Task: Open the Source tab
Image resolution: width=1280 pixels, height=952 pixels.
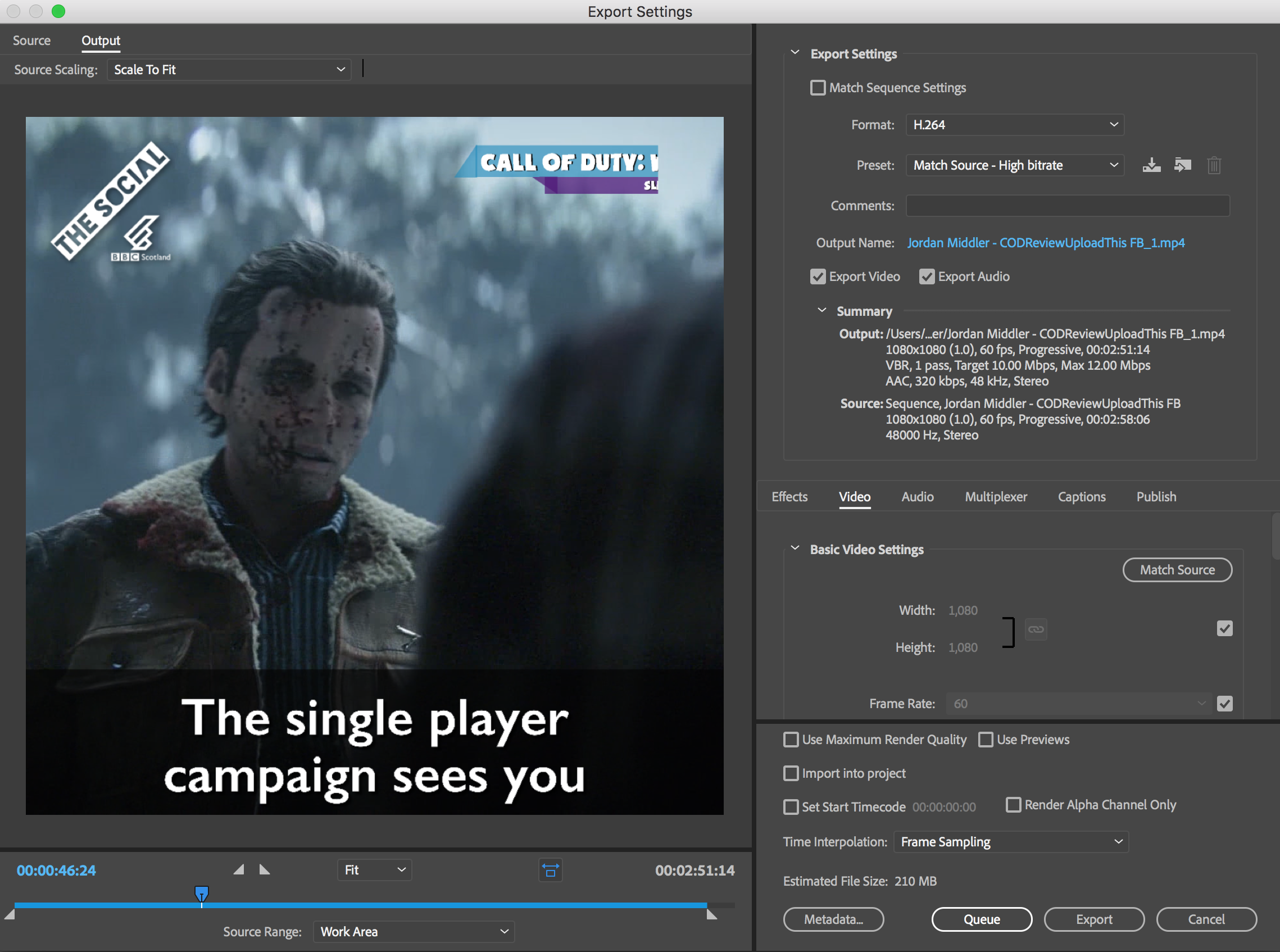Action: tap(31, 40)
